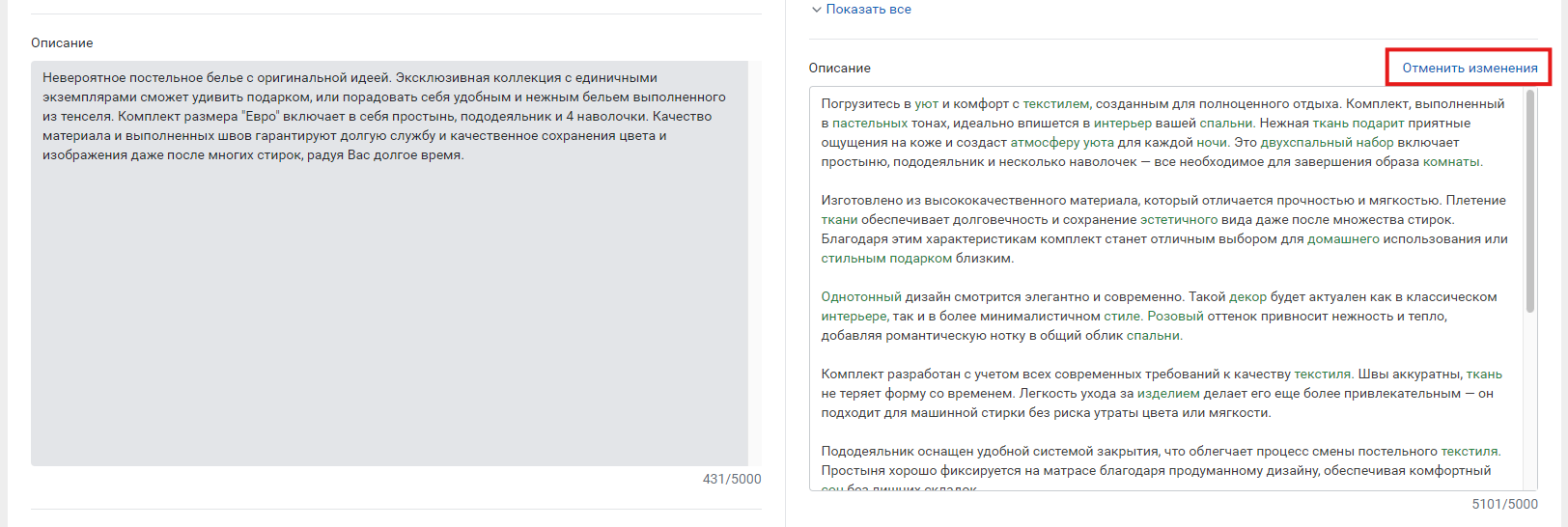Click the paragraph starting with 'Изготовлено из'
The width and height of the screenshot is (1568, 527).
(1164, 229)
